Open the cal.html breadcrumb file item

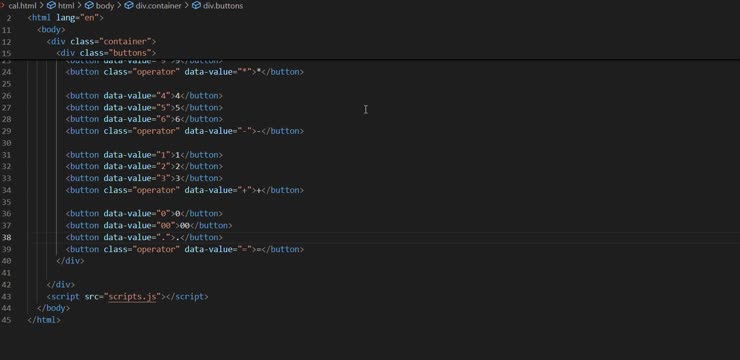click(22, 6)
